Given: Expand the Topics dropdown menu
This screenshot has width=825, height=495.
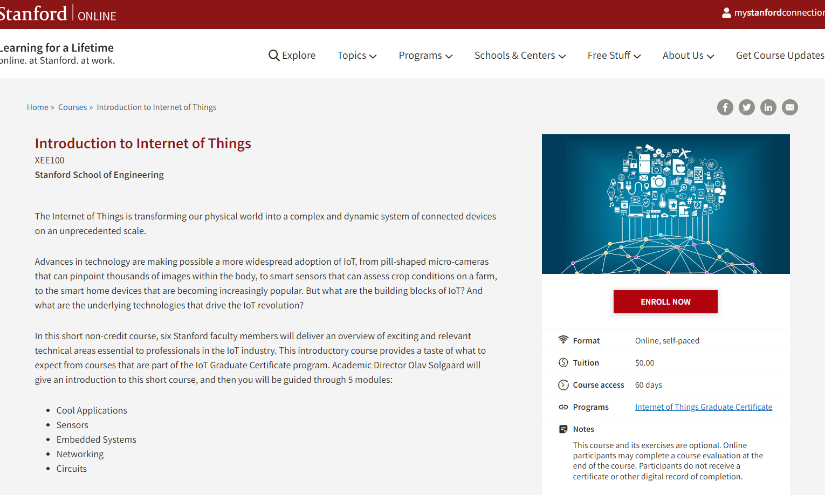Looking at the screenshot, I should point(357,56).
